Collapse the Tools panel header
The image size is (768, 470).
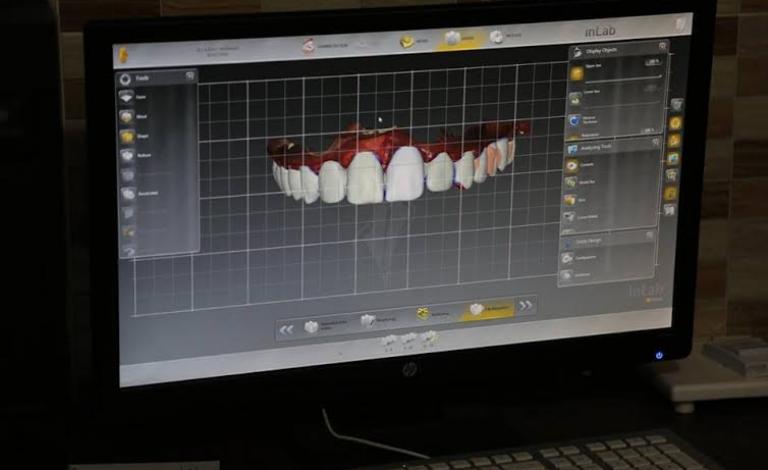tap(190, 76)
